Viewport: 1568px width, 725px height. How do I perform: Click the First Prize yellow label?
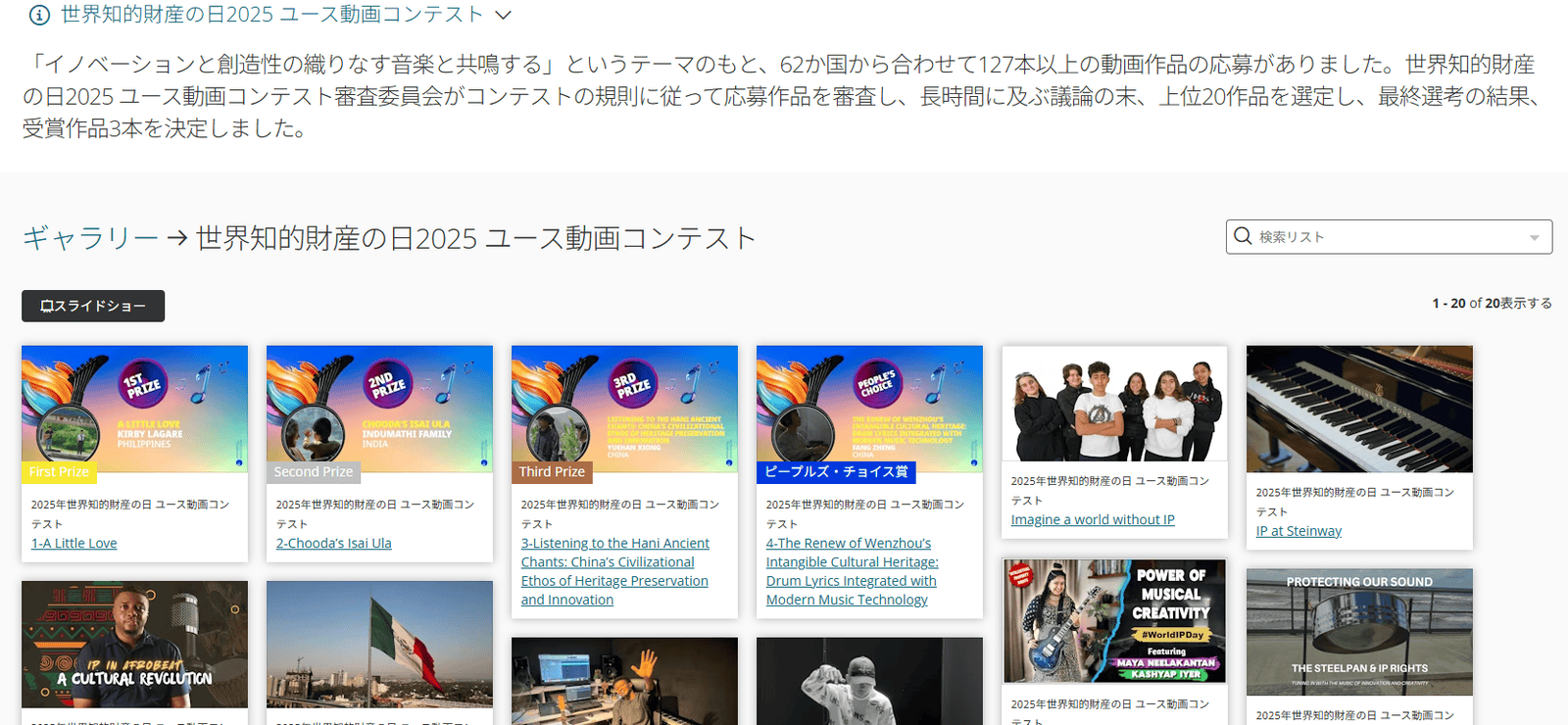59,472
